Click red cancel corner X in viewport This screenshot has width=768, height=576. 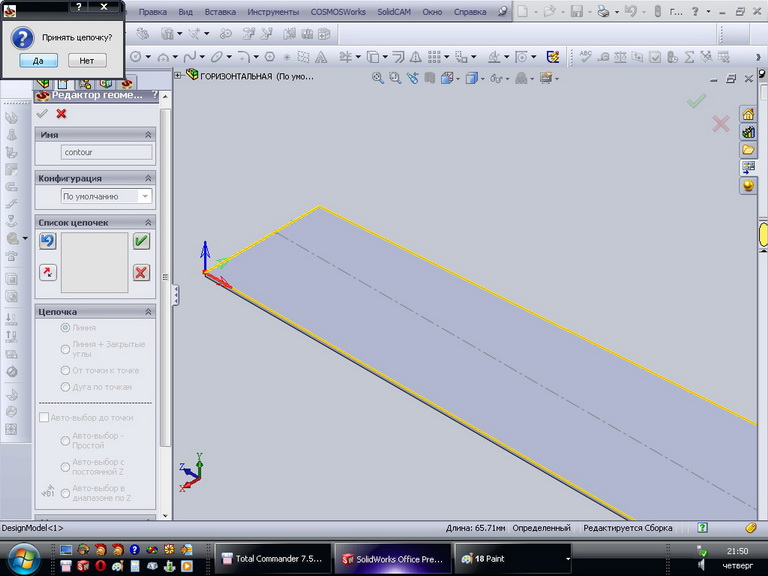click(720, 124)
